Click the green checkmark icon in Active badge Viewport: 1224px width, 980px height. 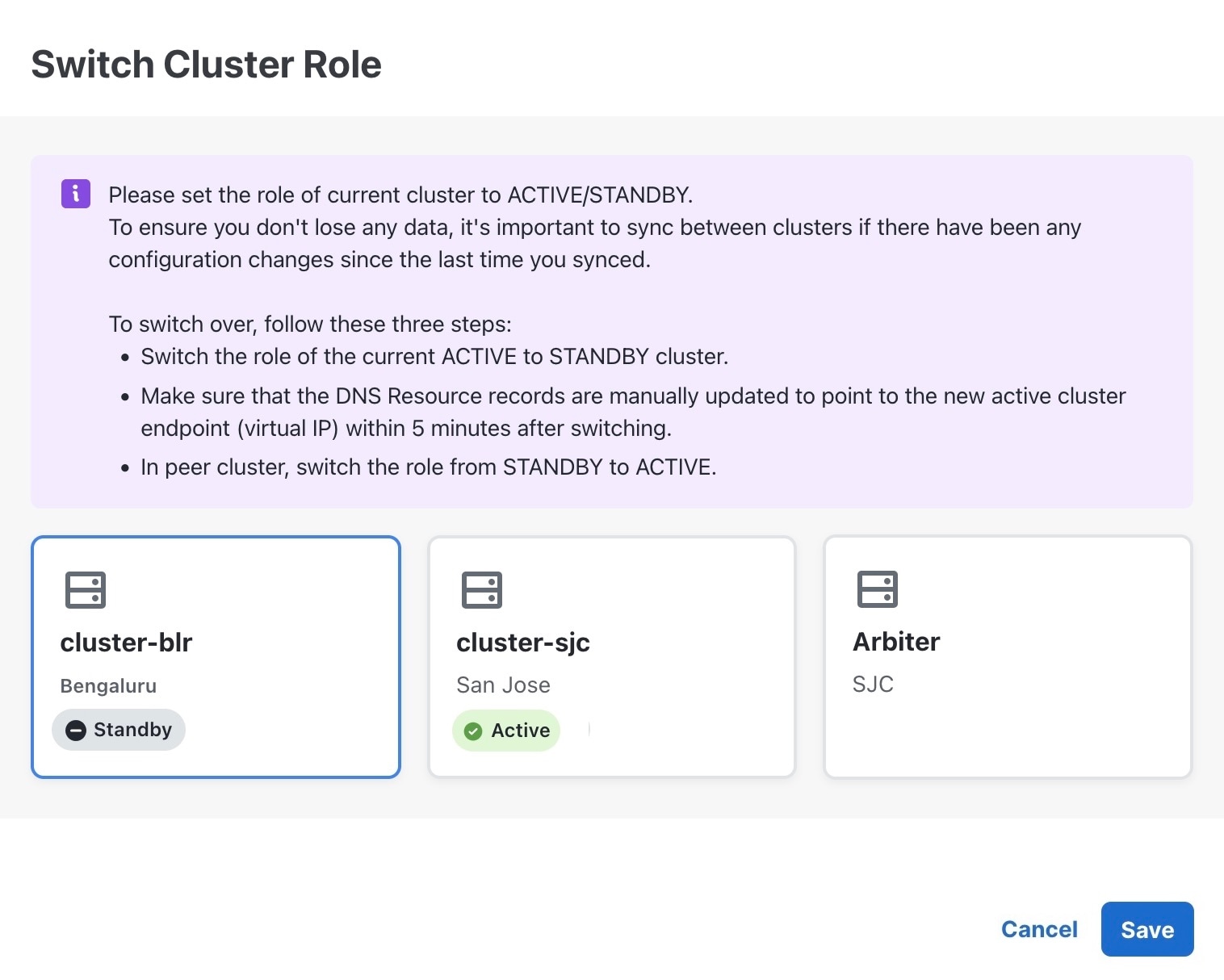coord(473,731)
